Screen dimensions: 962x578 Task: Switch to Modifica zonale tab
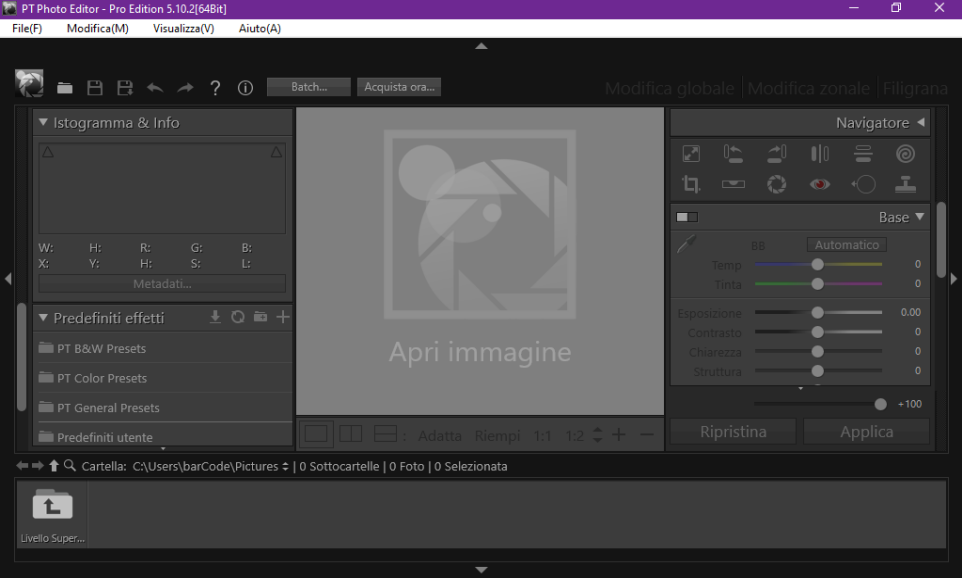coord(809,88)
